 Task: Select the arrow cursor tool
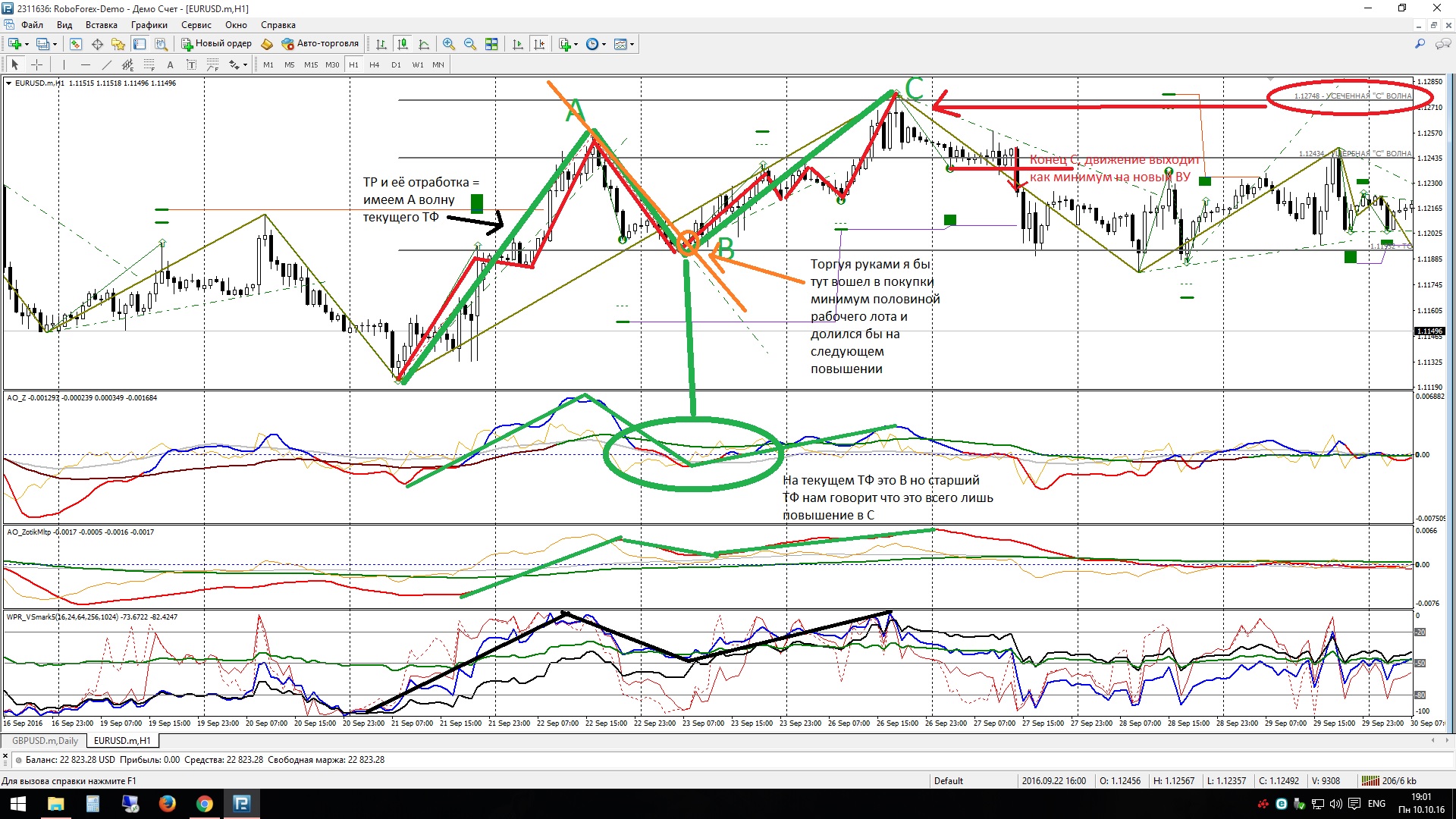[15, 64]
